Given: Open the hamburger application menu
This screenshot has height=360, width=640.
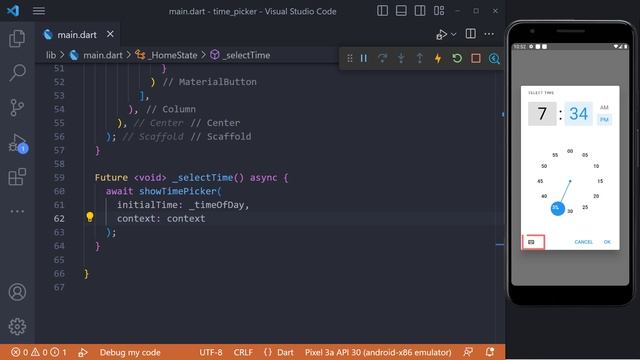Looking at the screenshot, I should [39, 11].
